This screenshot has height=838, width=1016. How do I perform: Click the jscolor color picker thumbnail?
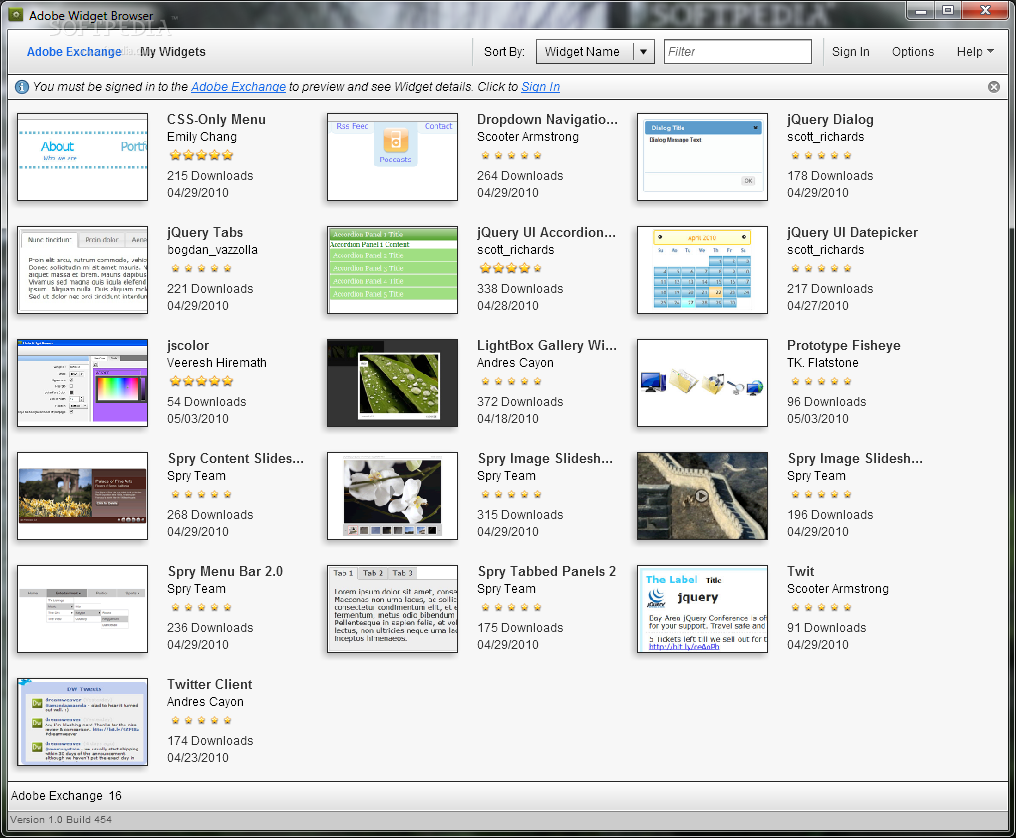click(x=82, y=383)
